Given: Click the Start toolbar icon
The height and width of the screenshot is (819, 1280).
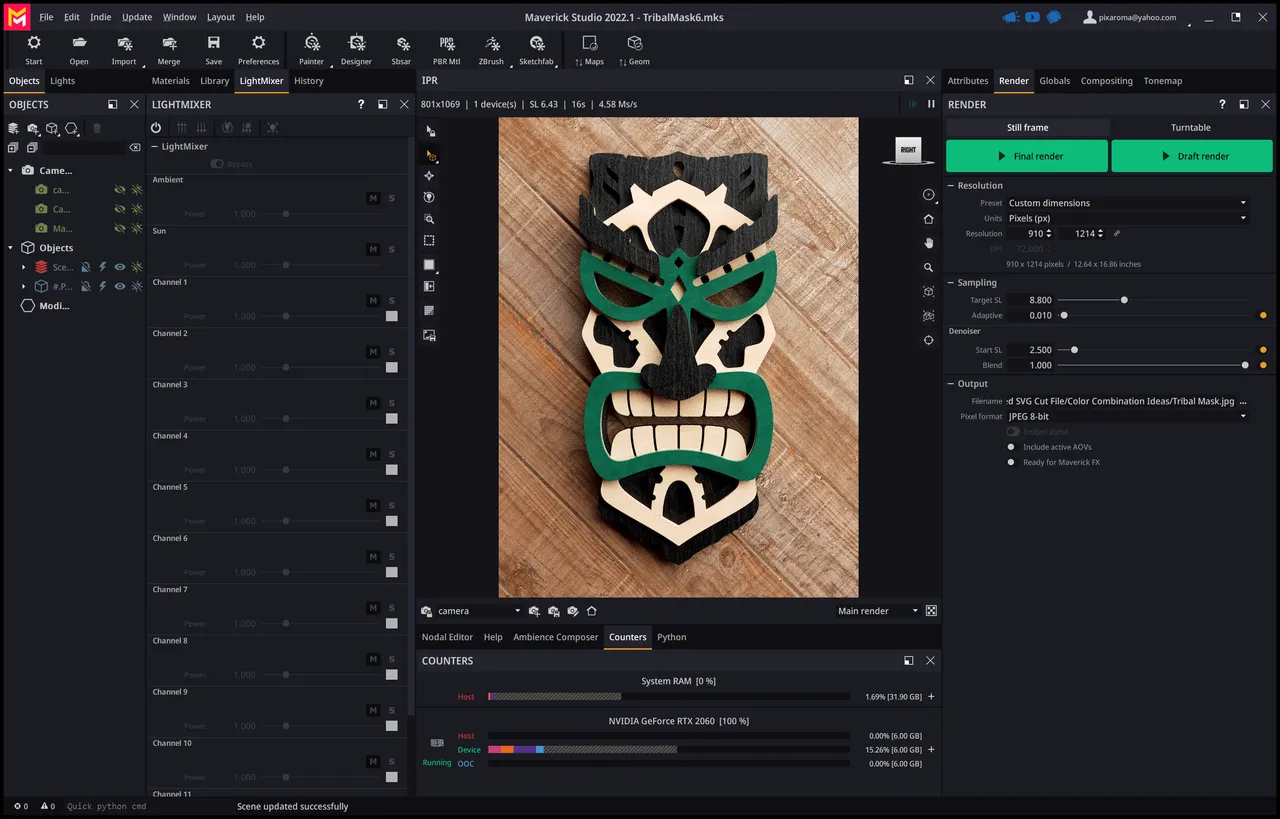Looking at the screenshot, I should coord(34,49).
